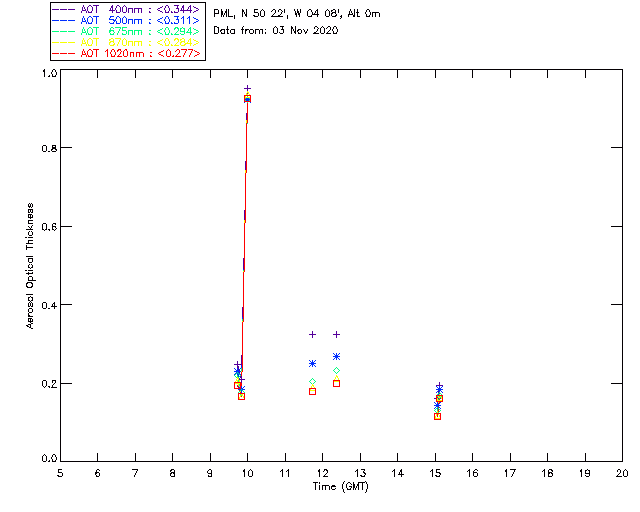Click the 'Aerosol Optical Thickness' y-axis label
The image size is (640, 512).
pos(30,266)
